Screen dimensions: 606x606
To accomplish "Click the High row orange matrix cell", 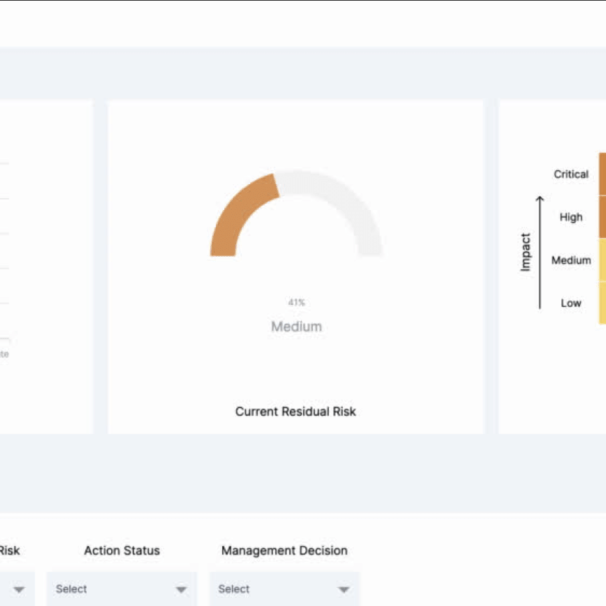I will tap(603, 217).
